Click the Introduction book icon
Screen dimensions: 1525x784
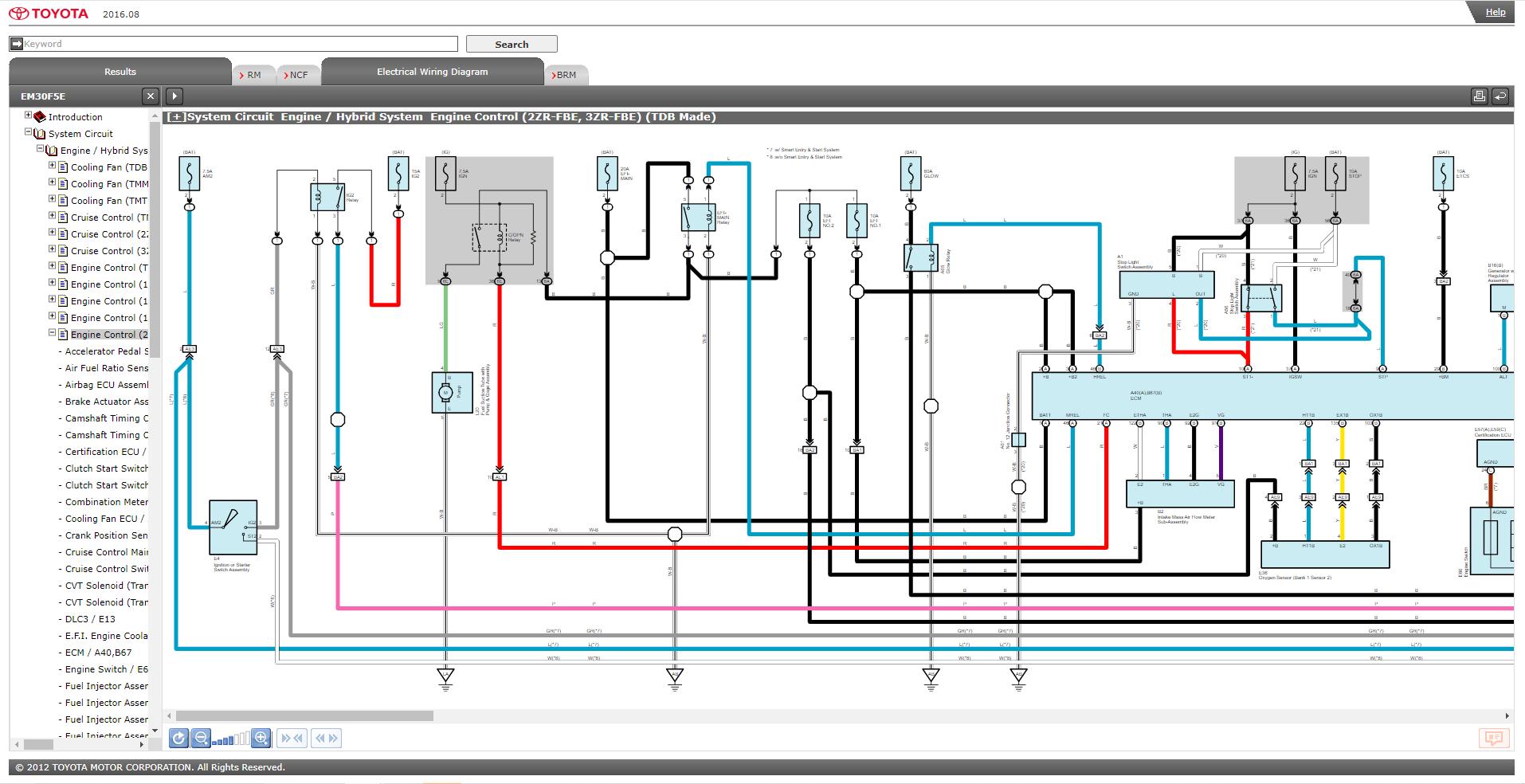pyautogui.click(x=40, y=116)
